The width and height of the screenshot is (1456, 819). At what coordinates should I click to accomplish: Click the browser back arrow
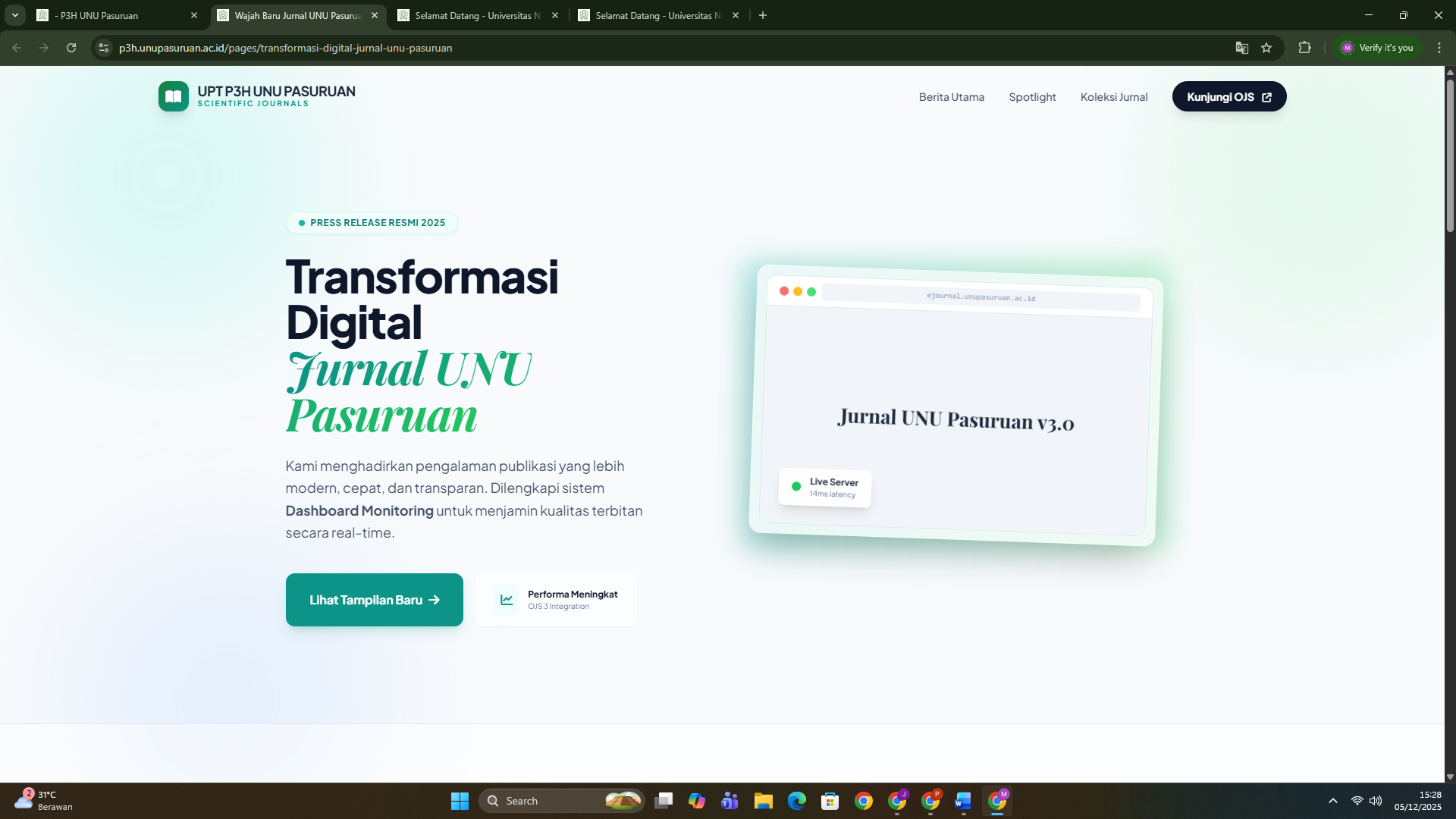(x=17, y=48)
